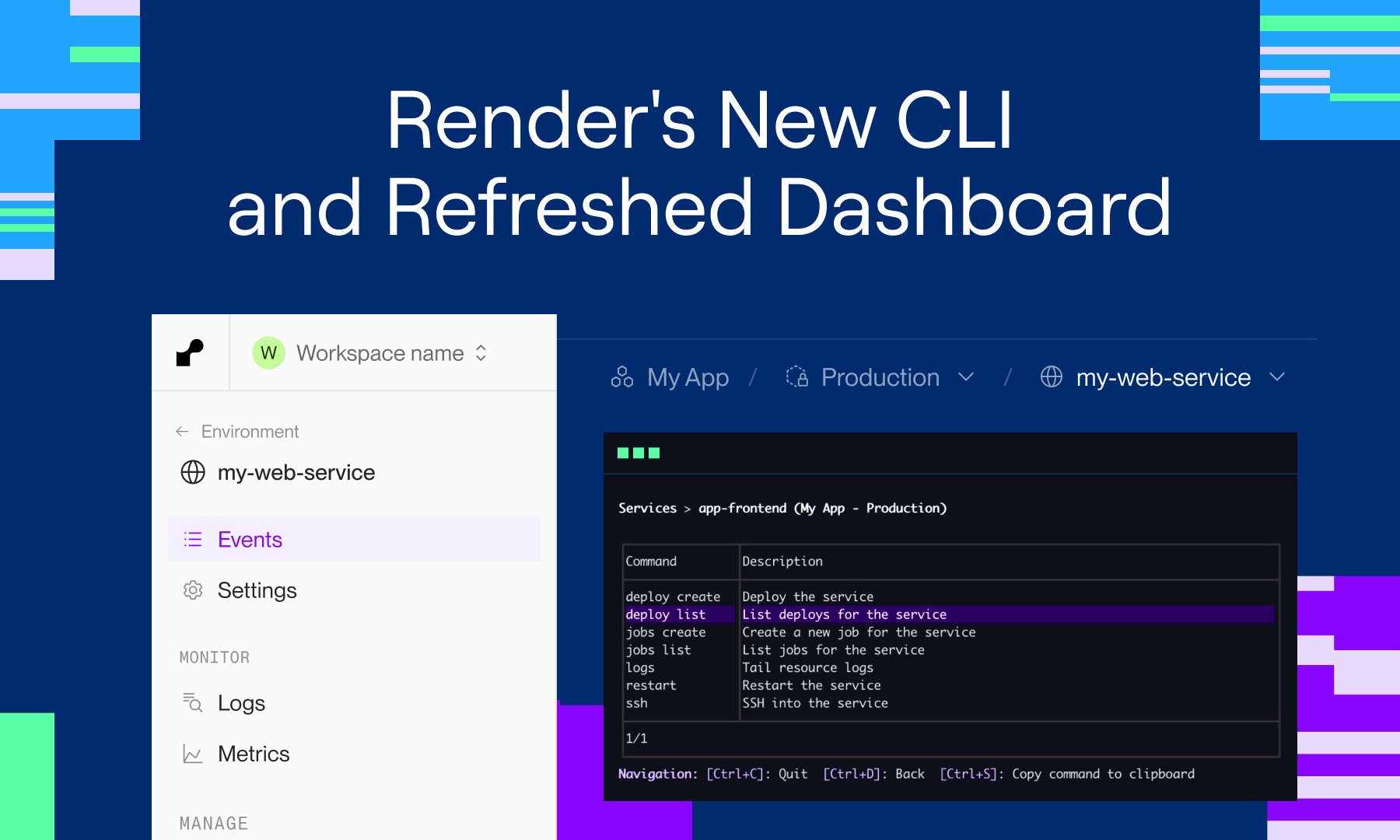This screenshot has width=1400, height=840.
Task: Click my-web-service in the breadcrumb
Action: point(1163,377)
